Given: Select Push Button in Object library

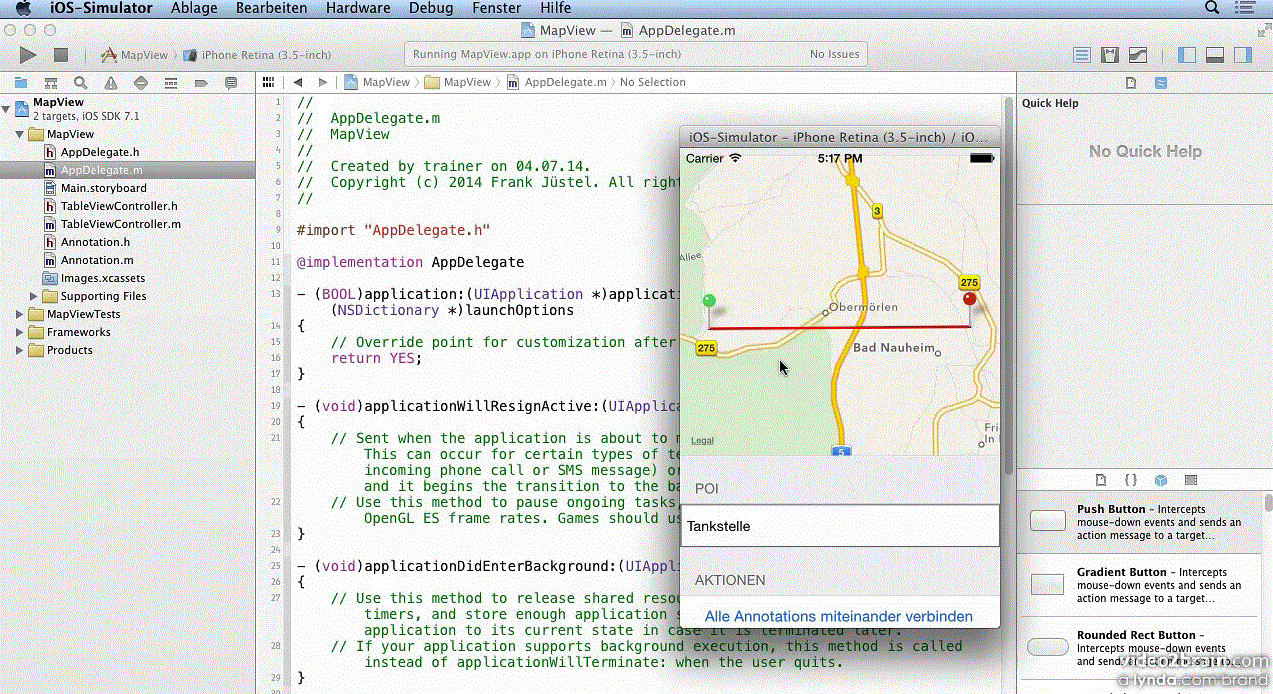Looking at the screenshot, I should pyautogui.click(x=1138, y=522).
